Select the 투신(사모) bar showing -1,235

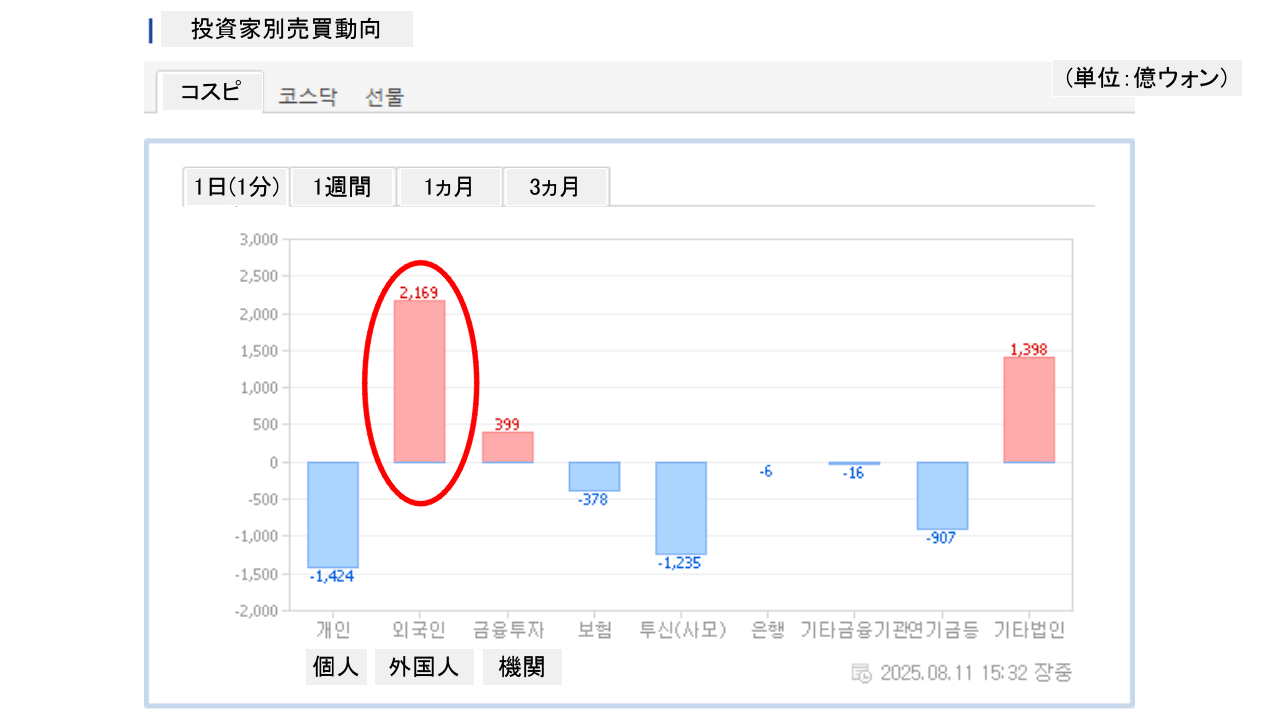(x=681, y=507)
